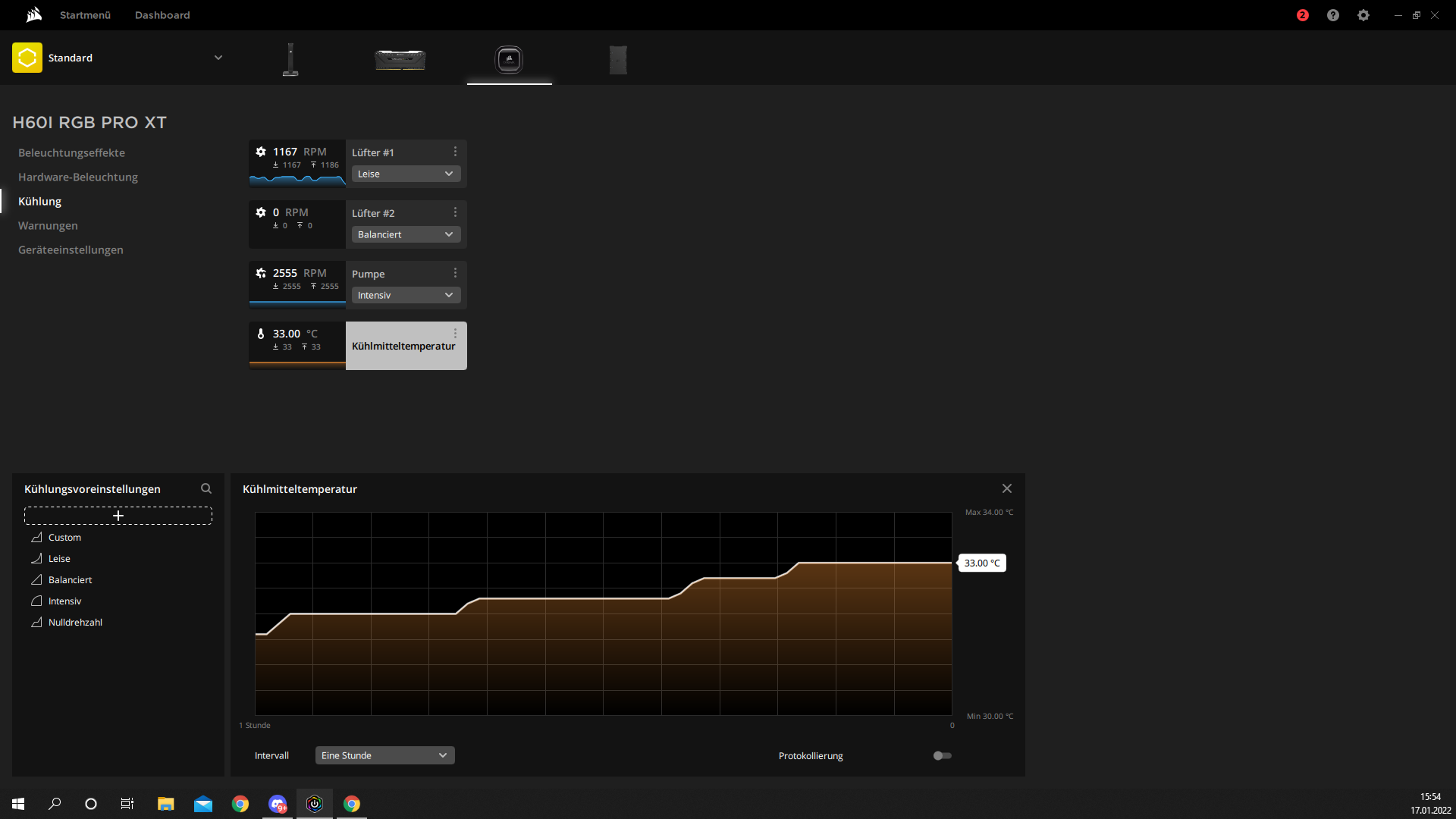
Task: Click the help question mark icon
Action: (1333, 15)
